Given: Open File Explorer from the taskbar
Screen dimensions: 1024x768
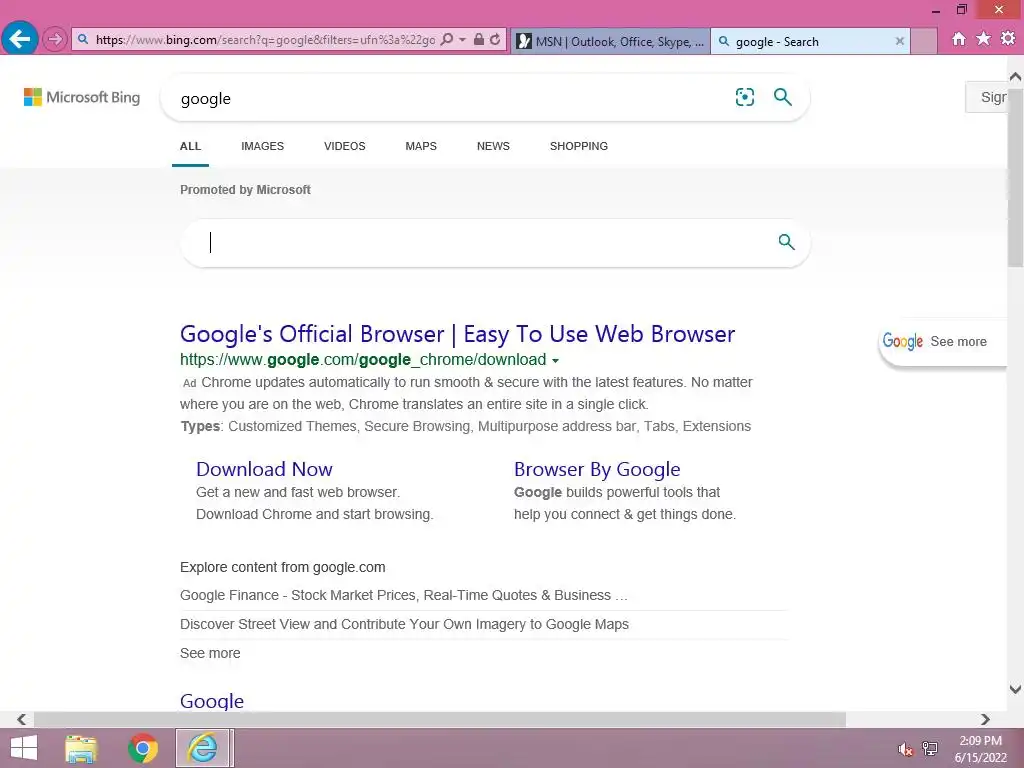Looking at the screenshot, I should [x=81, y=748].
